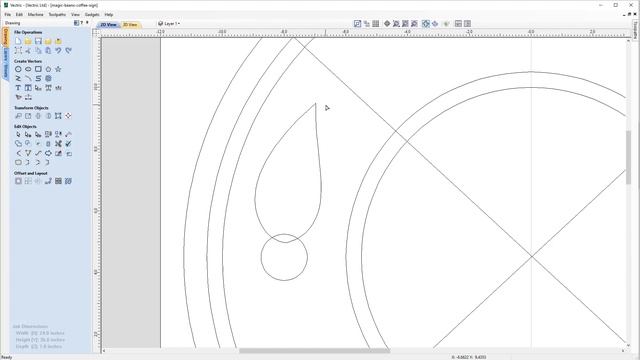Open the Align Objects tool
The image size is (640, 360).
click(x=68, y=116)
